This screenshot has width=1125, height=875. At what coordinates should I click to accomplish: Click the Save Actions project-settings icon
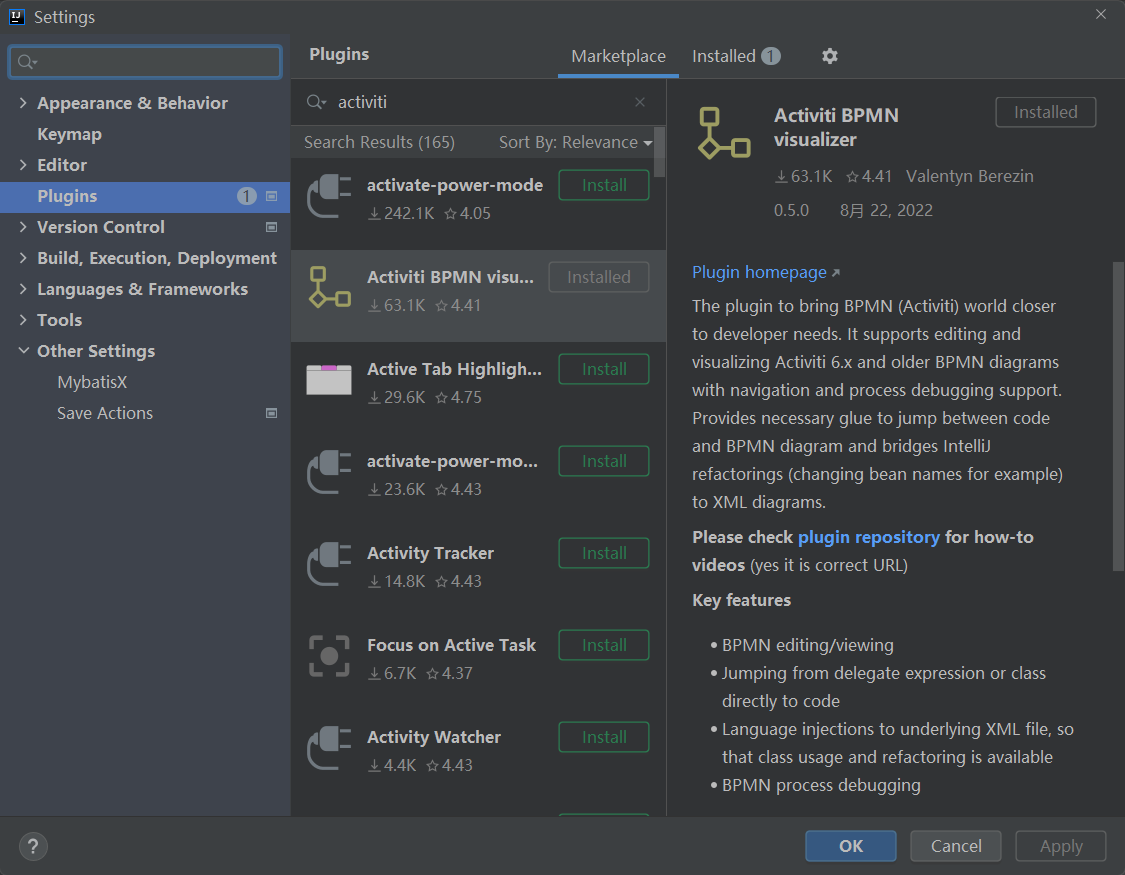pyautogui.click(x=272, y=413)
